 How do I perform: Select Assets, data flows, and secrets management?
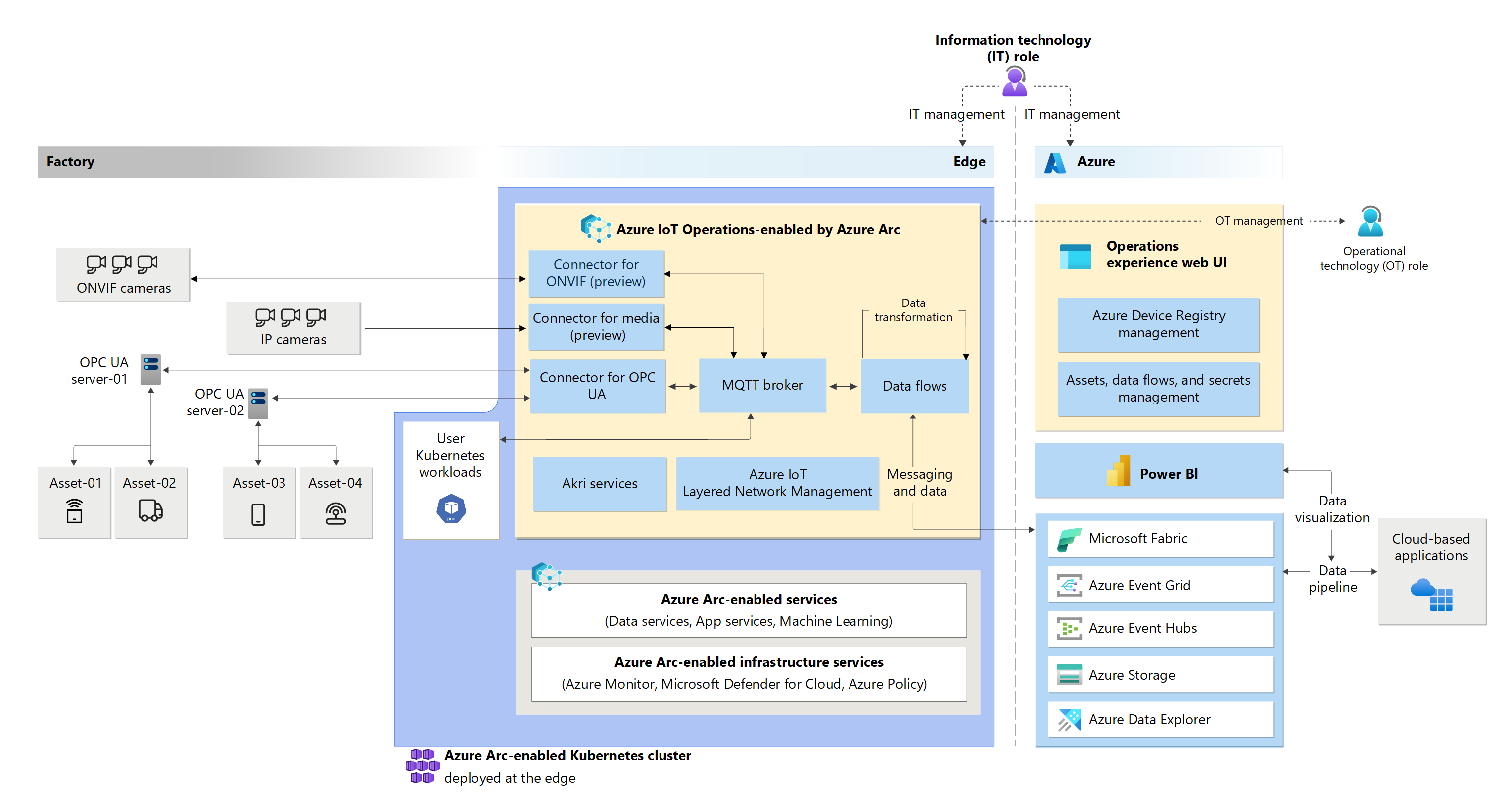(x=1158, y=389)
